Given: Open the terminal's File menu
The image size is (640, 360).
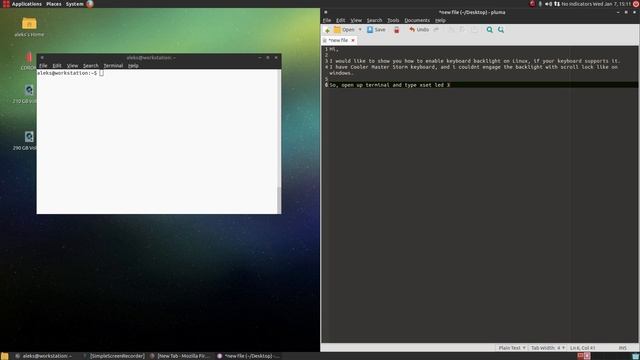Looking at the screenshot, I should (43, 65).
